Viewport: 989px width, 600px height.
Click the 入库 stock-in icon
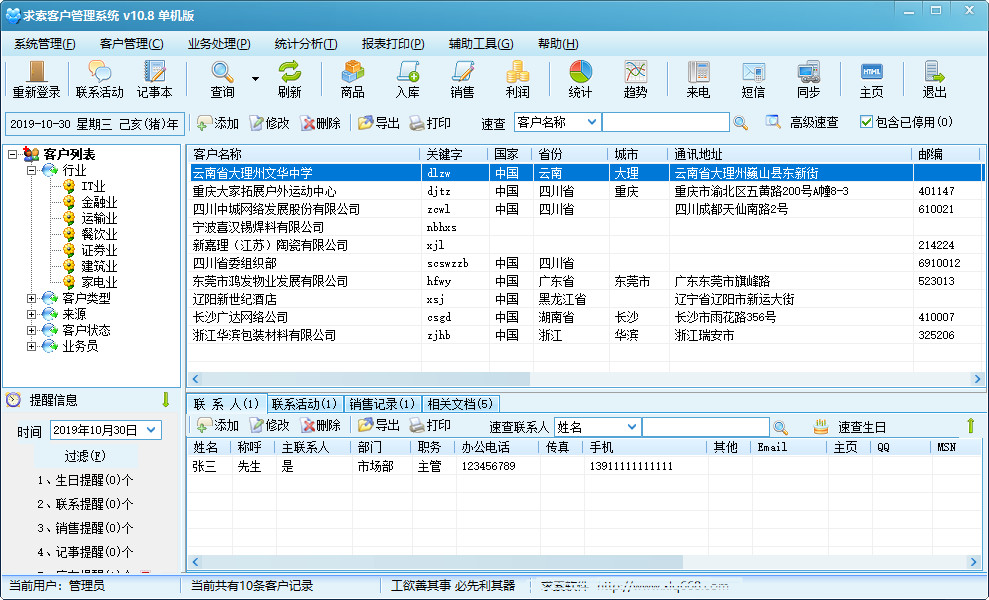coord(408,80)
